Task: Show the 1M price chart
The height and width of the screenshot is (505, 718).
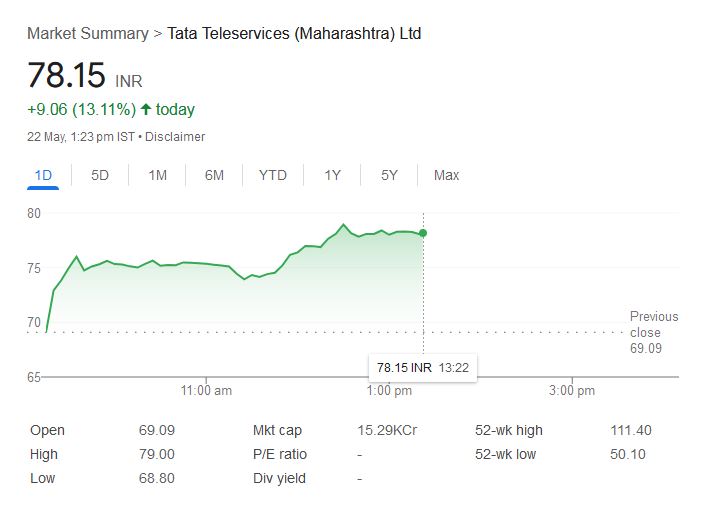Action: click(x=157, y=175)
